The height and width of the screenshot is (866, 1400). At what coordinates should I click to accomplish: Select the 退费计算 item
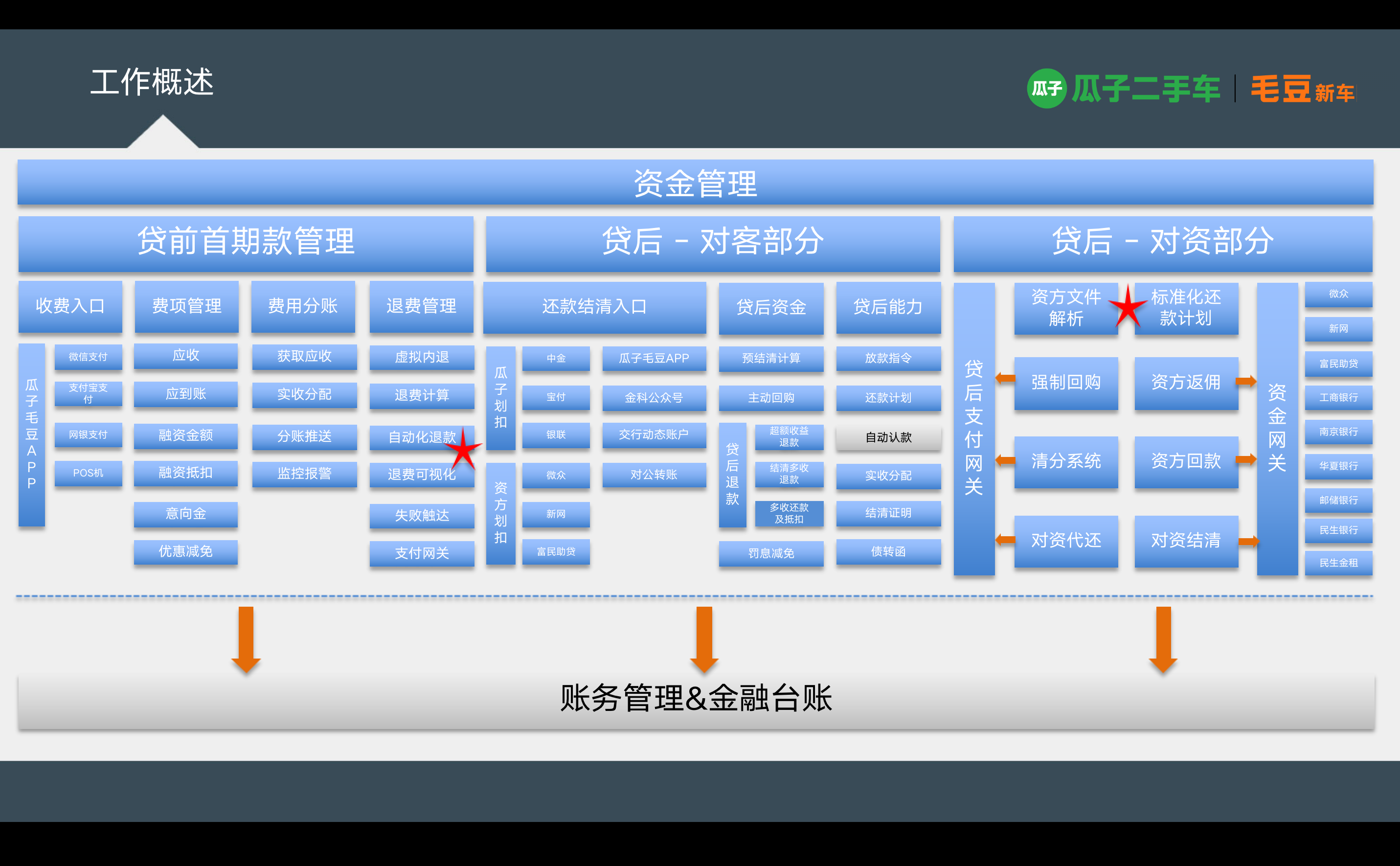pos(422,396)
